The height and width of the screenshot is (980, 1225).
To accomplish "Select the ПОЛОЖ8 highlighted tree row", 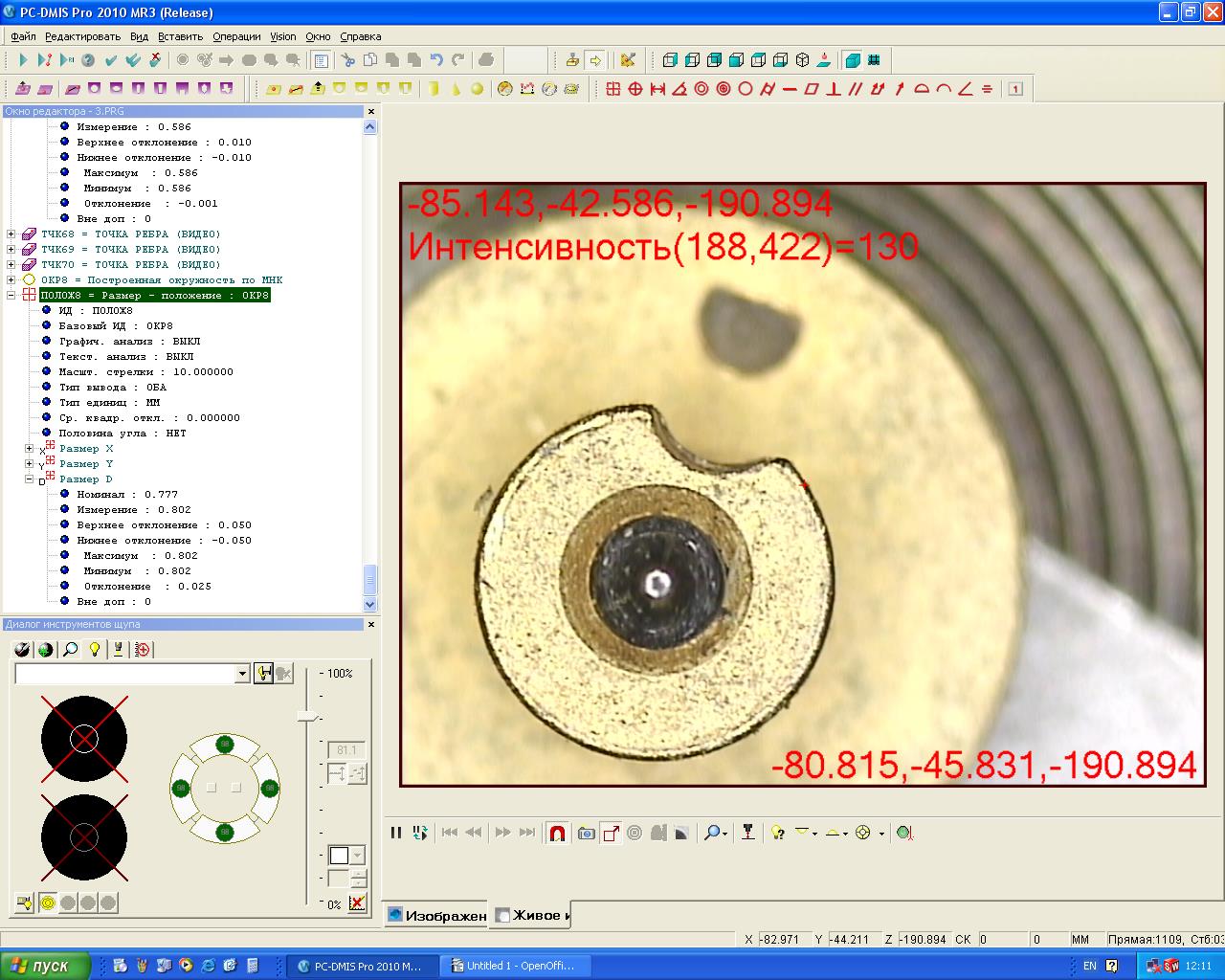I will (155, 296).
